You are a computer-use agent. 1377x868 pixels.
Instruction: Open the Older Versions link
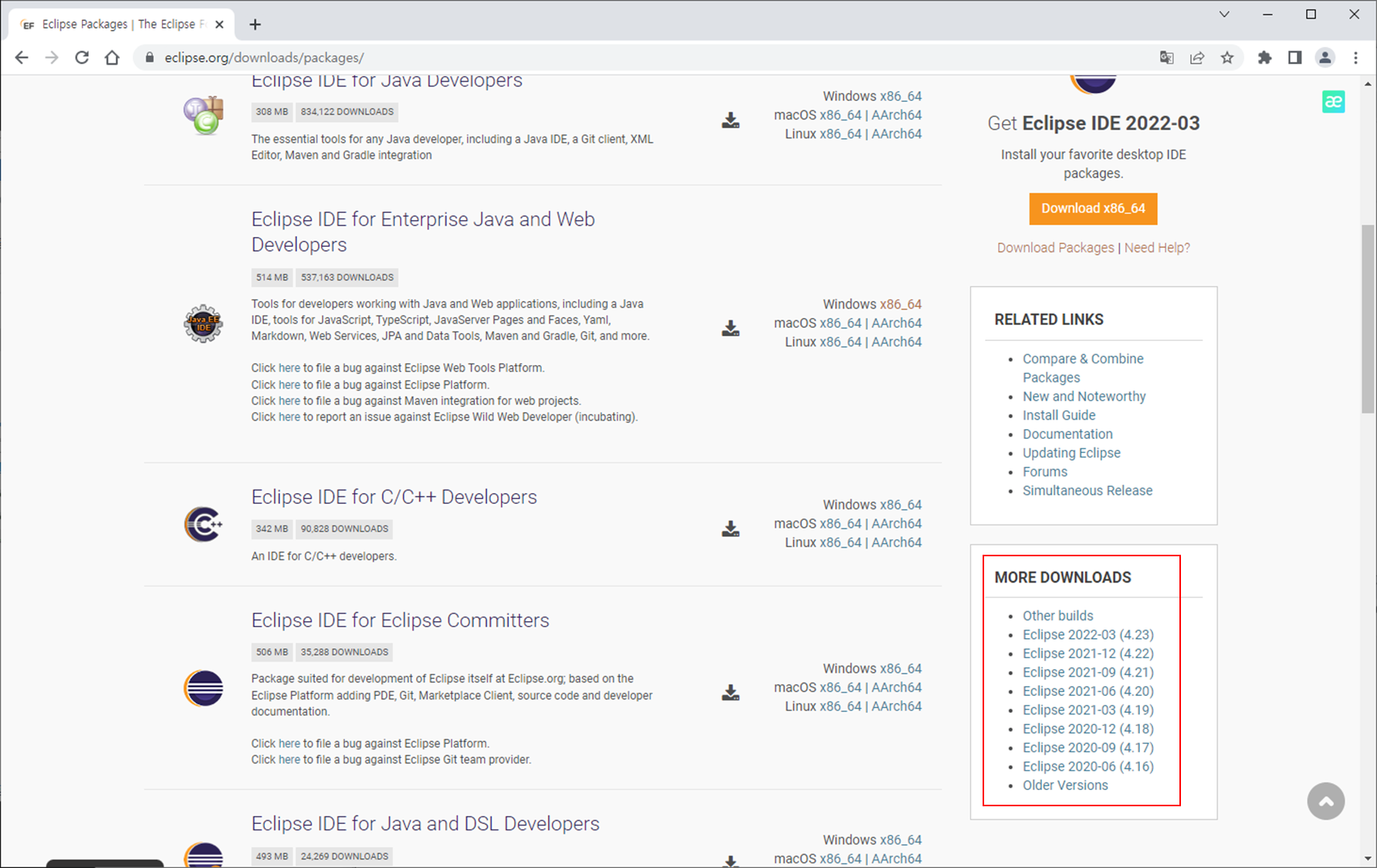click(x=1065, y=785)
